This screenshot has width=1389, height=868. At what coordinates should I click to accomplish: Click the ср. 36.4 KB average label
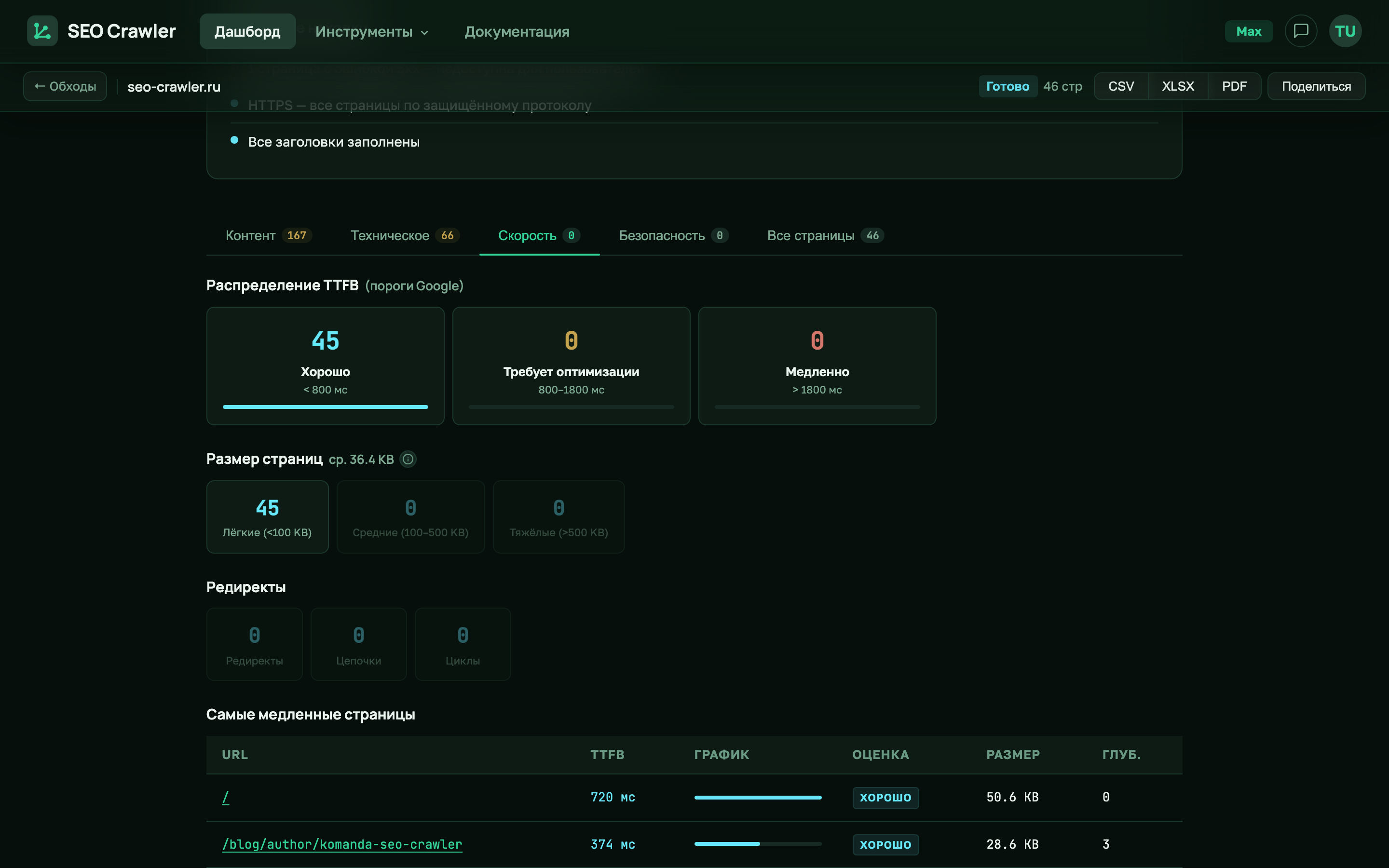click(x=361, y=459)
